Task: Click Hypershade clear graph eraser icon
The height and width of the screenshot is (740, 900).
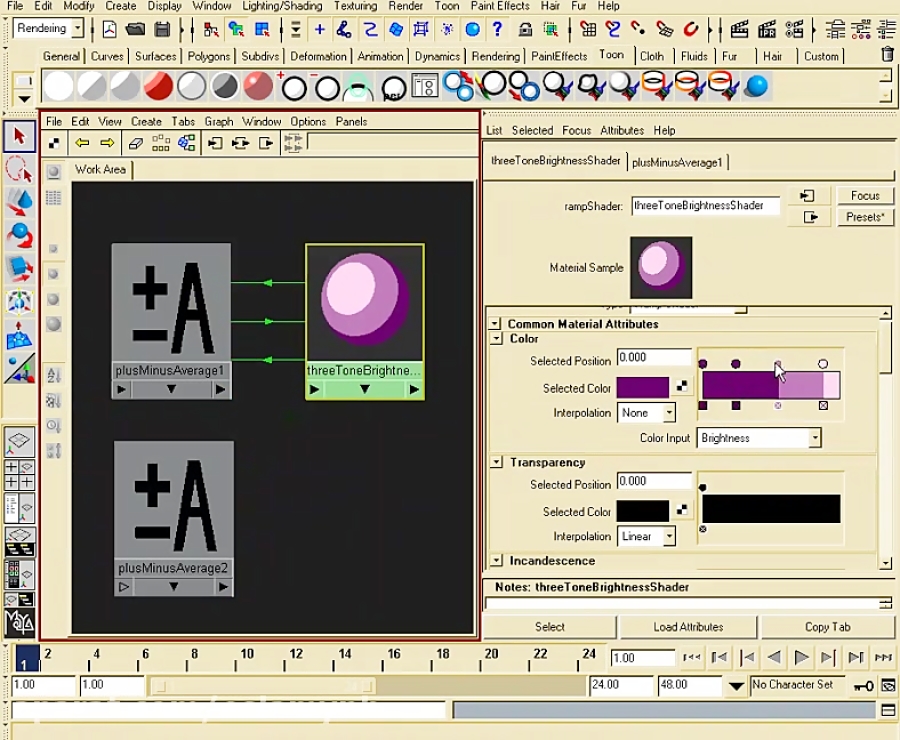Action: click(136, 144)
